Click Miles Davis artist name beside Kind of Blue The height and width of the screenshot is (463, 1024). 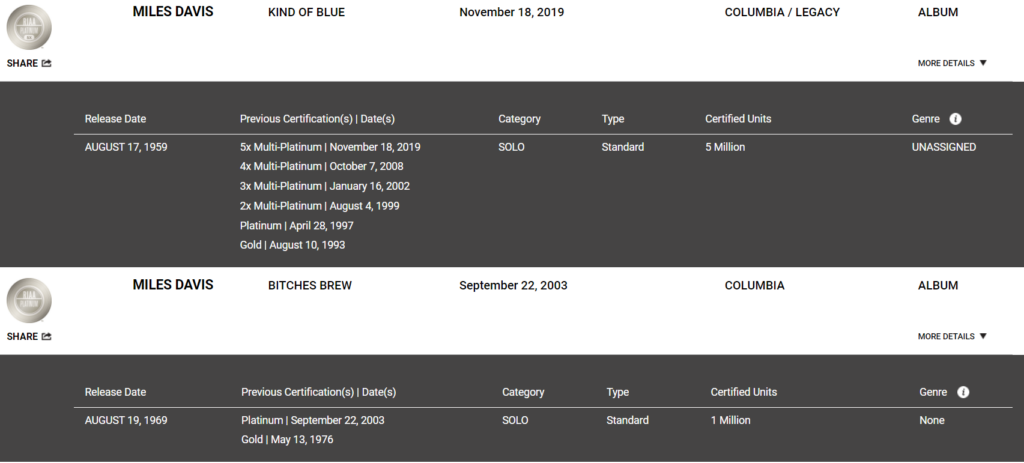click(x=173, y=12)
